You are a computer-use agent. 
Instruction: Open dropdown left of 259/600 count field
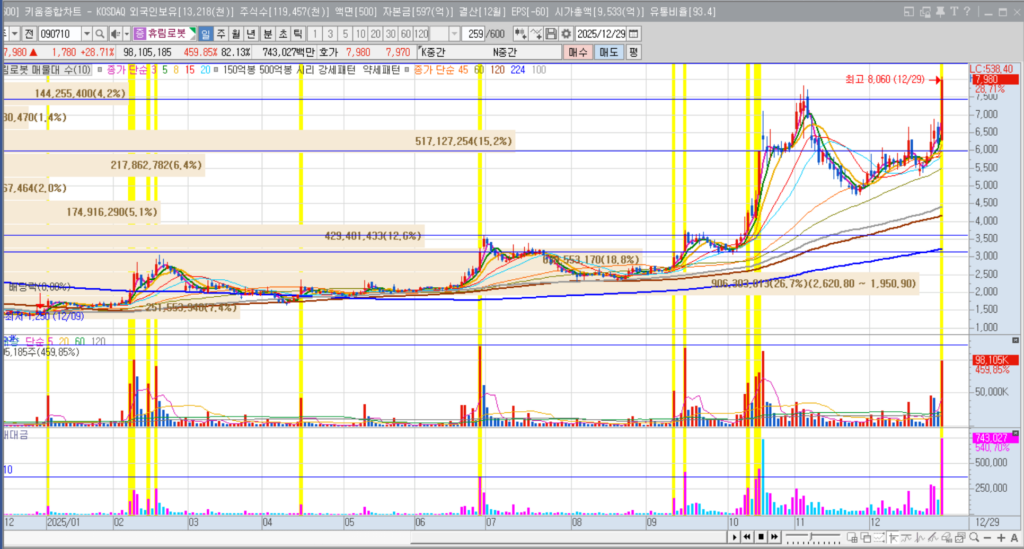coord(454,32)
